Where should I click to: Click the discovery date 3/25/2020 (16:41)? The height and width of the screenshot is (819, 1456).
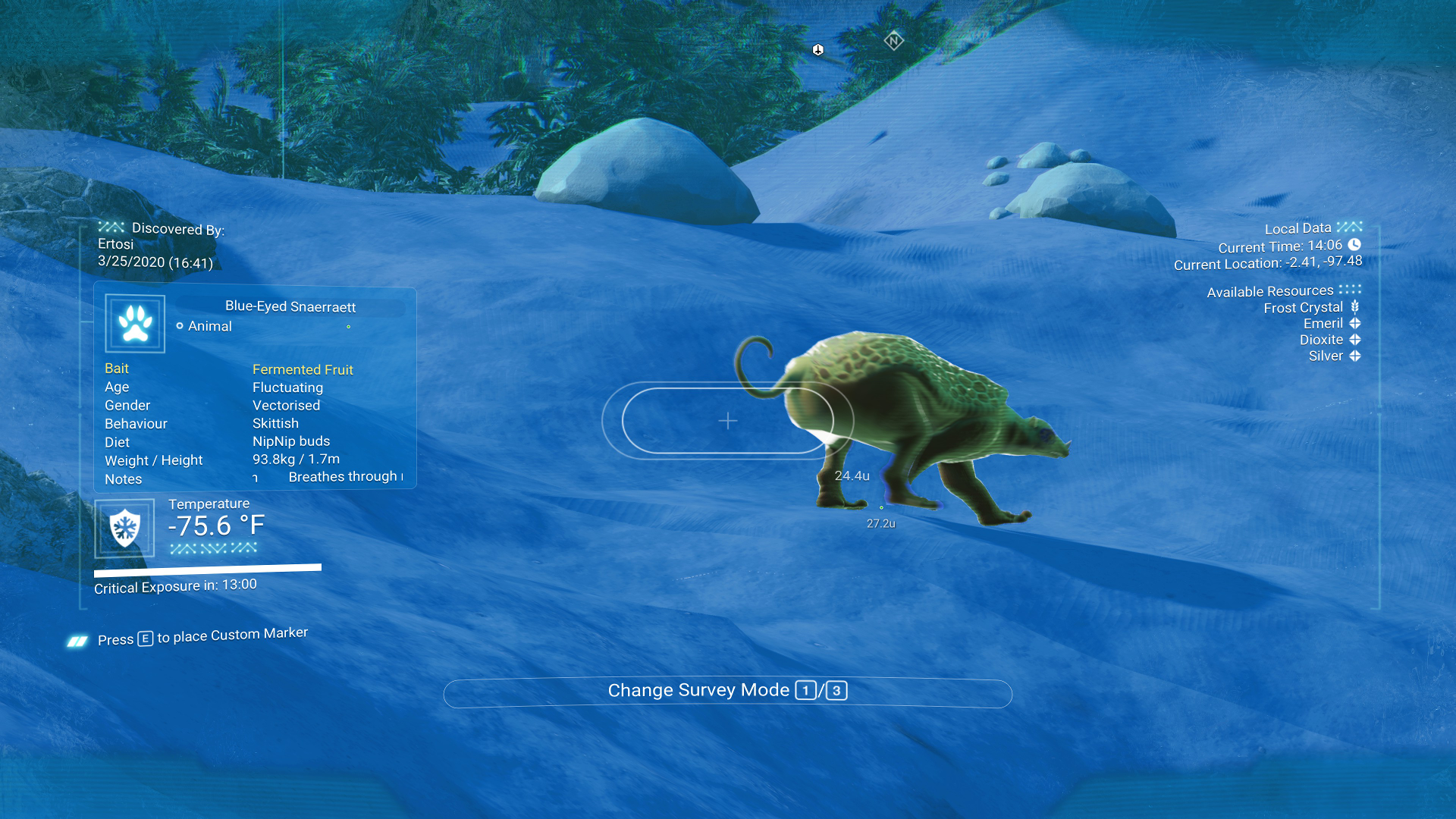tap(155, 262)
